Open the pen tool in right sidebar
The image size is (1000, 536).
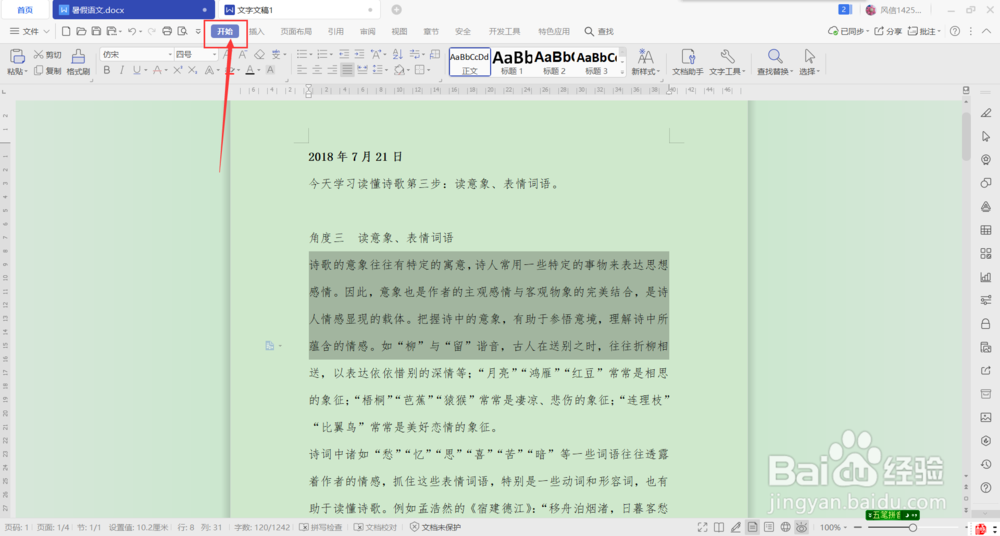[985, 113]
